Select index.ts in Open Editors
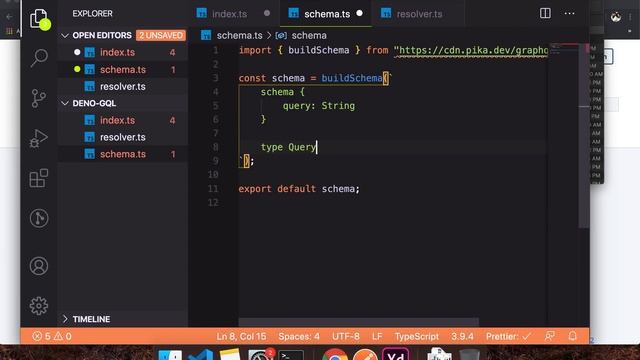The image size is (640, 360). point(123,52)
